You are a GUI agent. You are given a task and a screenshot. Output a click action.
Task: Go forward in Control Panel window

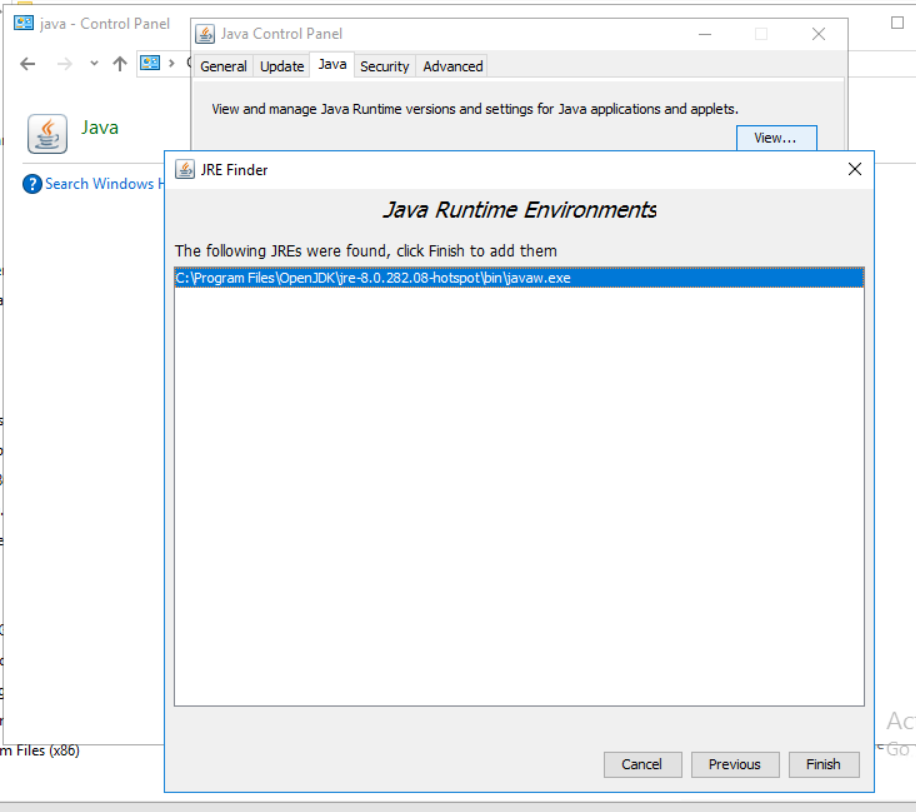[x=64, y=64]
